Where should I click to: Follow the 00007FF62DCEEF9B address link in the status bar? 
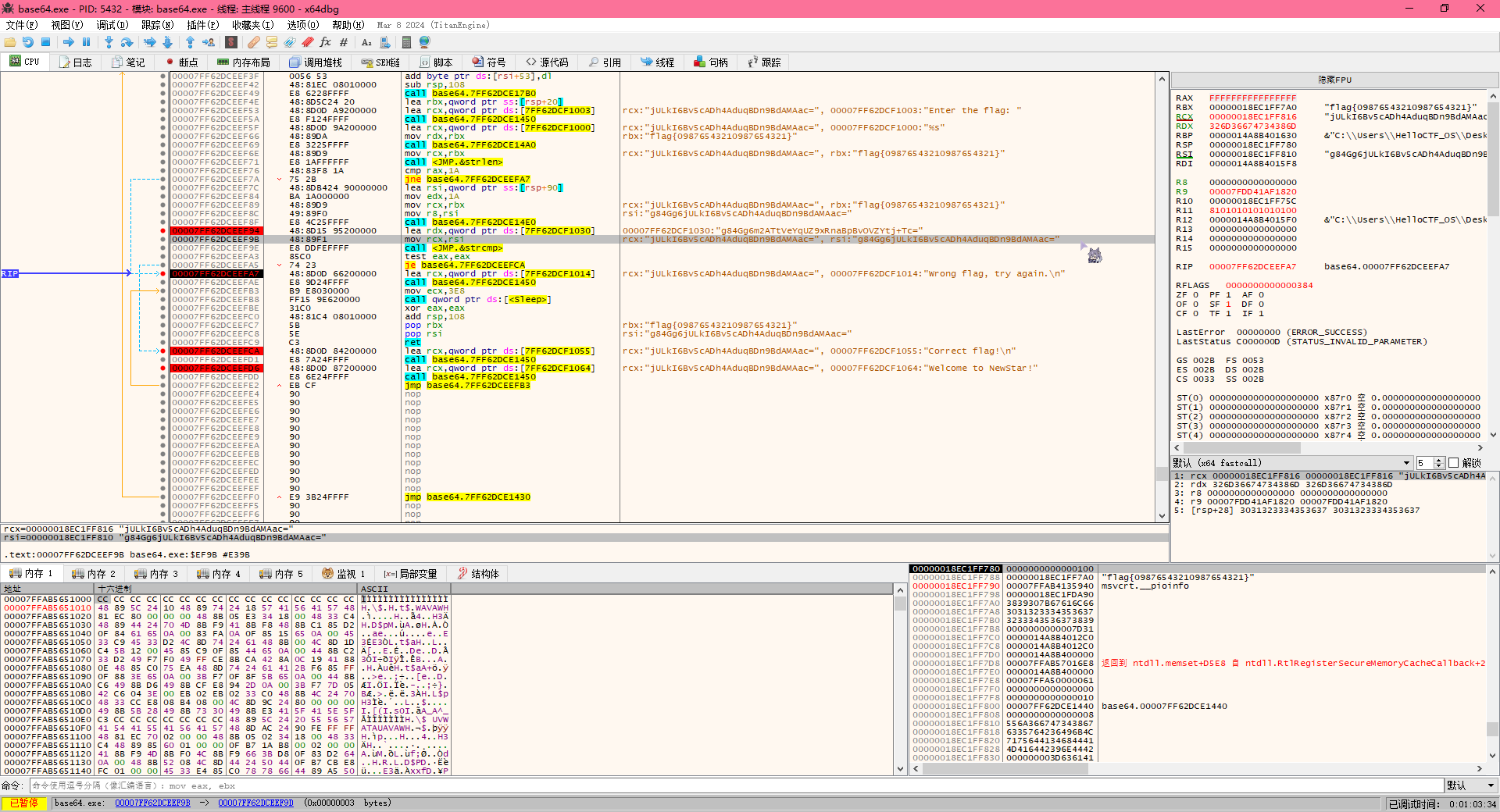click(152, 803)
